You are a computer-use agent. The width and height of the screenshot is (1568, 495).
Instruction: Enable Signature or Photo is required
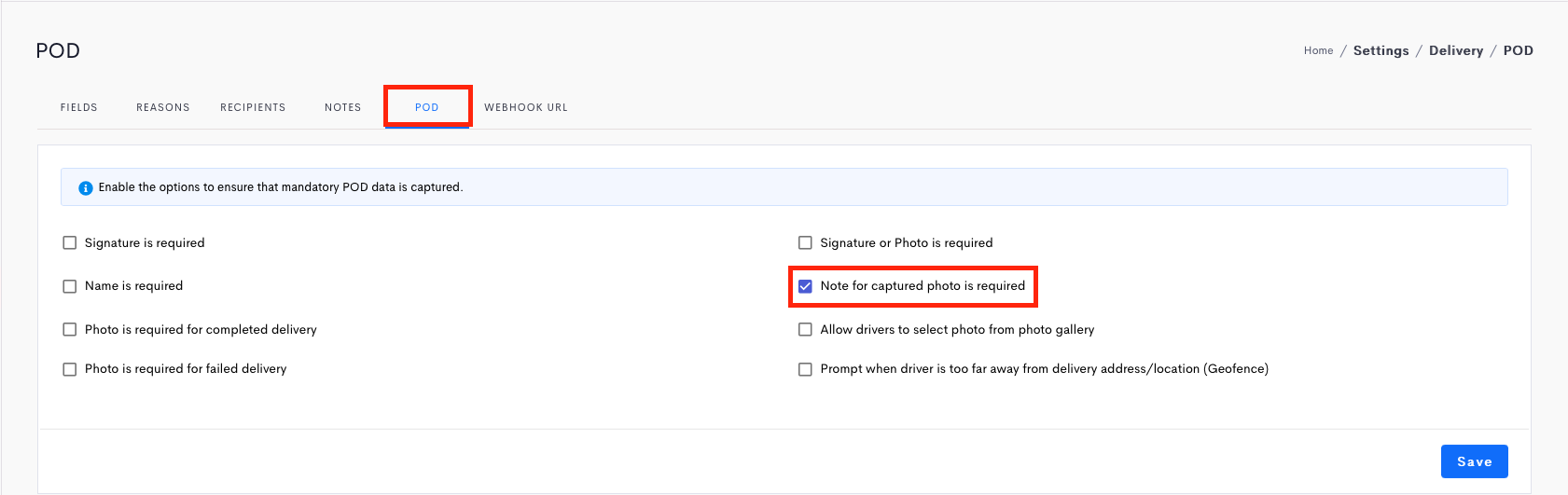pos(805,242)
